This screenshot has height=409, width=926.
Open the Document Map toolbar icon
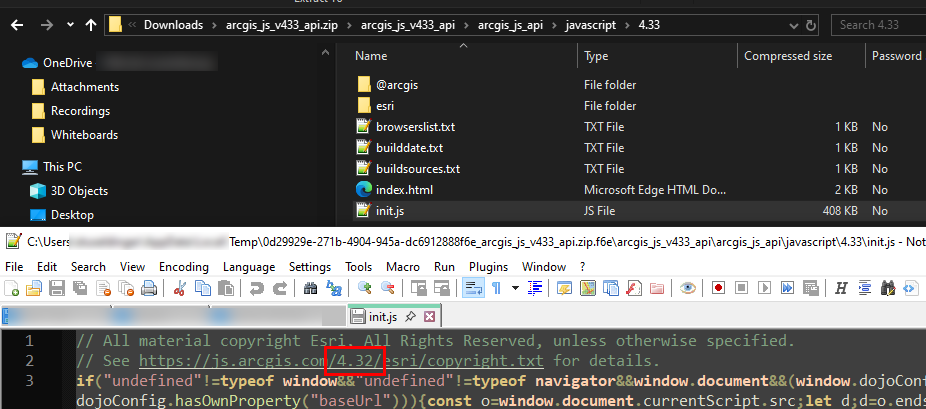click(x=589, y=288)
